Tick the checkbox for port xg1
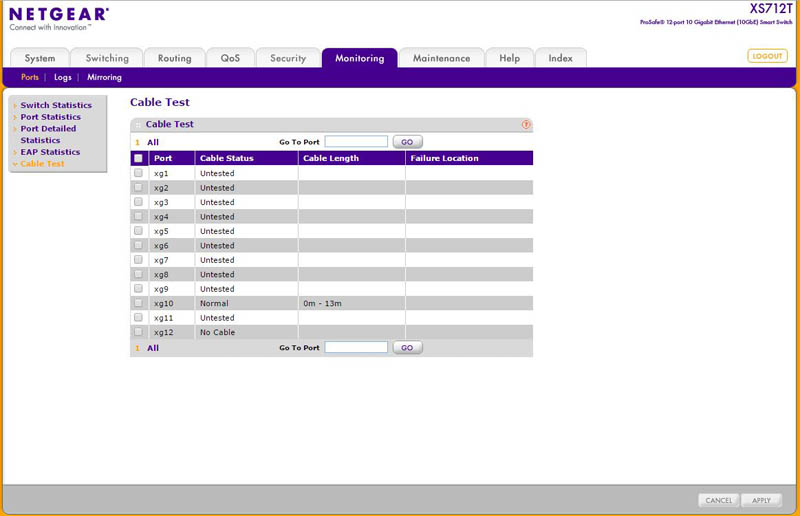The image size is (800, 516). point(138,173)
